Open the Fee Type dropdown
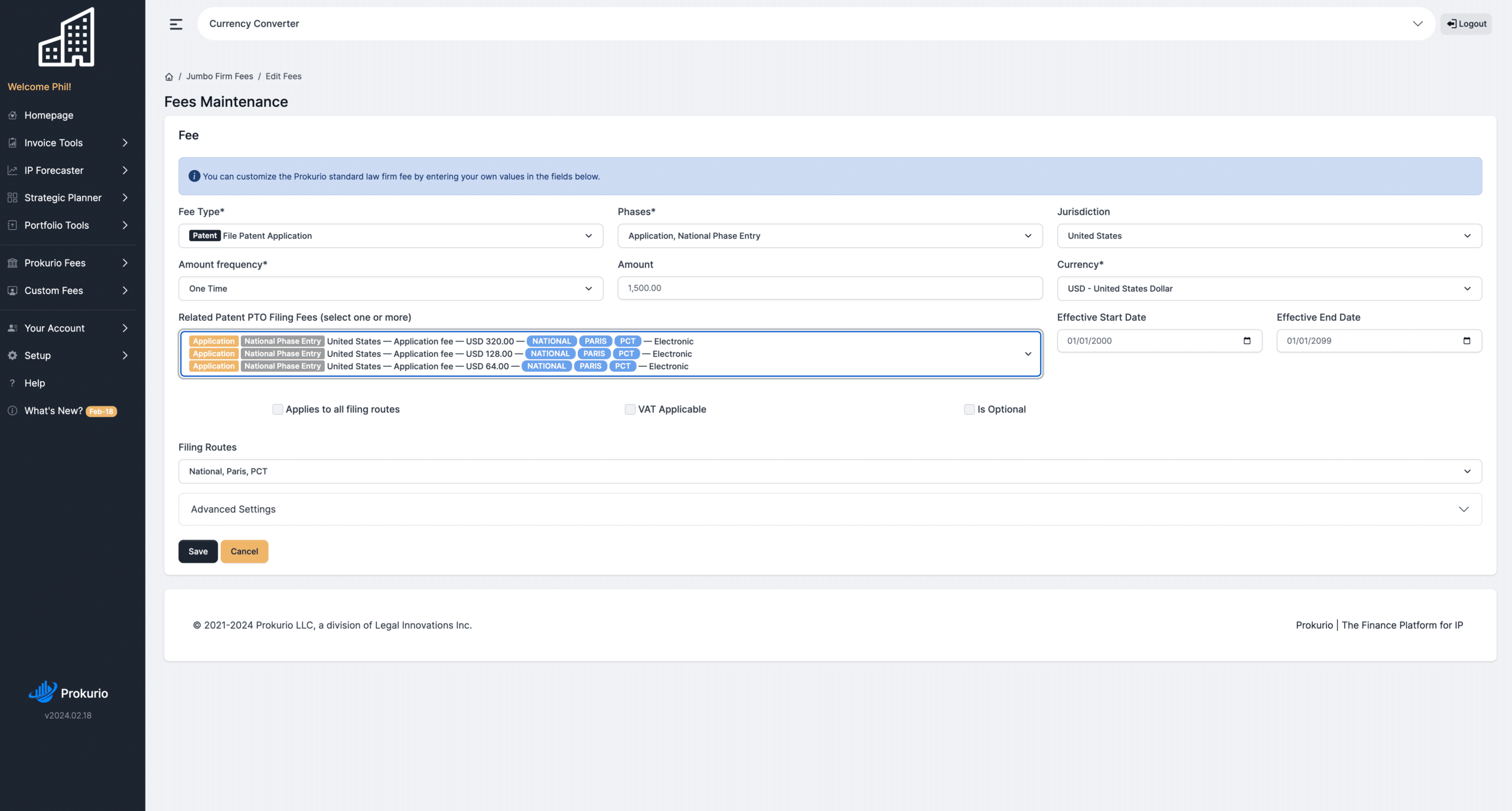The width and height of the screenshot is (1512, 811). tap(390, 236)
